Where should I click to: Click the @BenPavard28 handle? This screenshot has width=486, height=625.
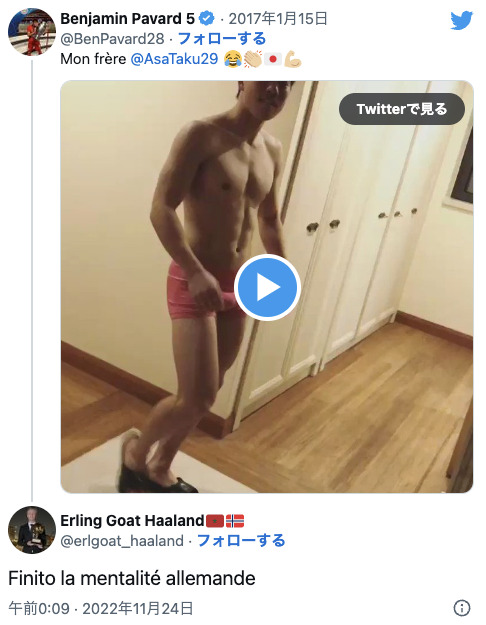pyautogui.click(x=112, y=39)
